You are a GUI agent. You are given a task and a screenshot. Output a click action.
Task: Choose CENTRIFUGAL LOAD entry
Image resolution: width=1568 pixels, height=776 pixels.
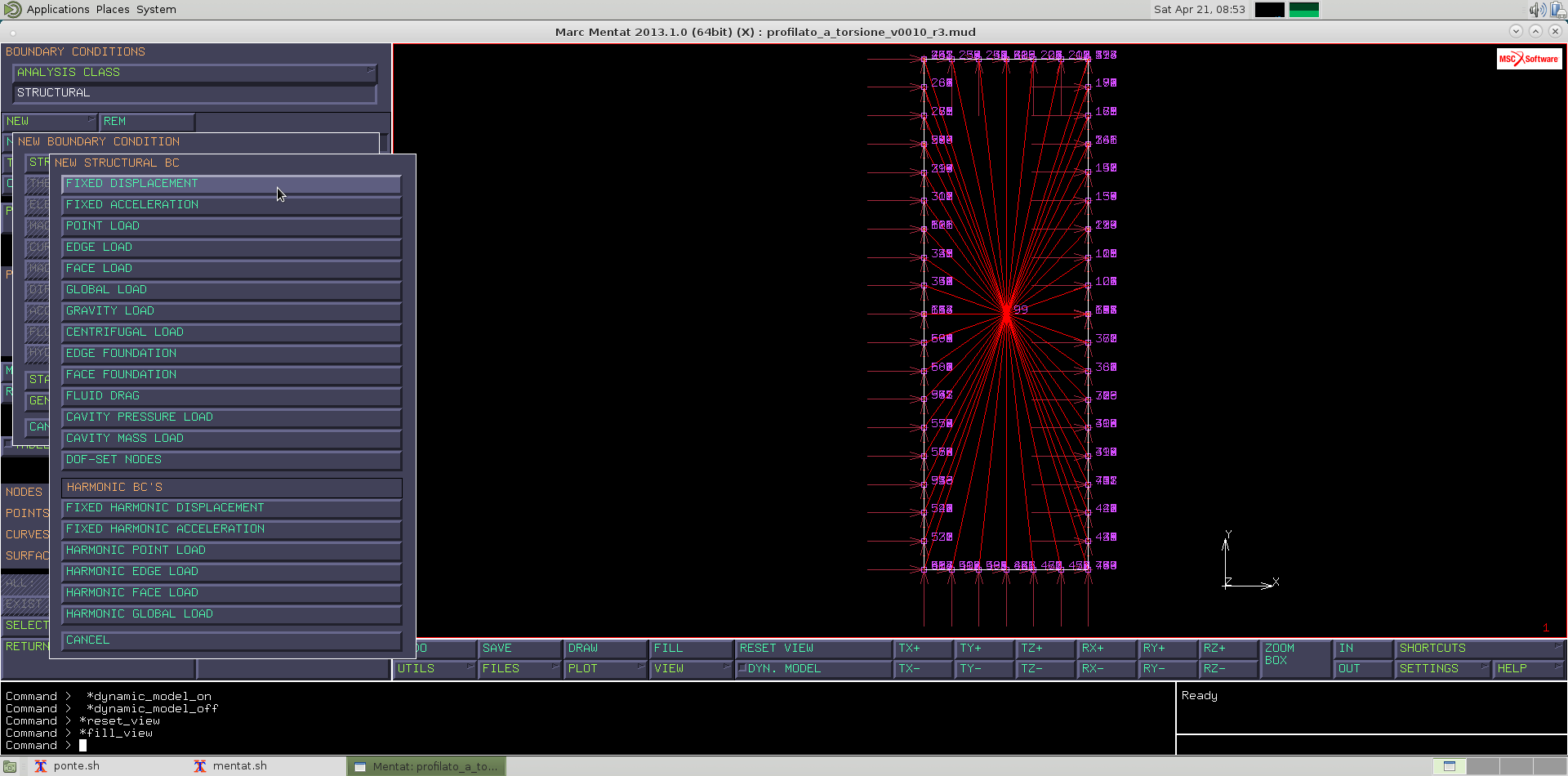click(231, 332)
